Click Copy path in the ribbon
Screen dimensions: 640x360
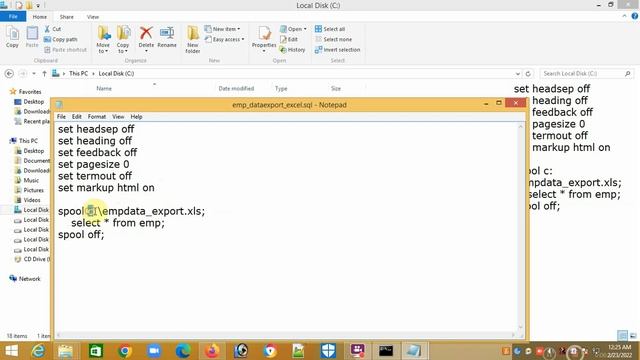tap(60, 39)
